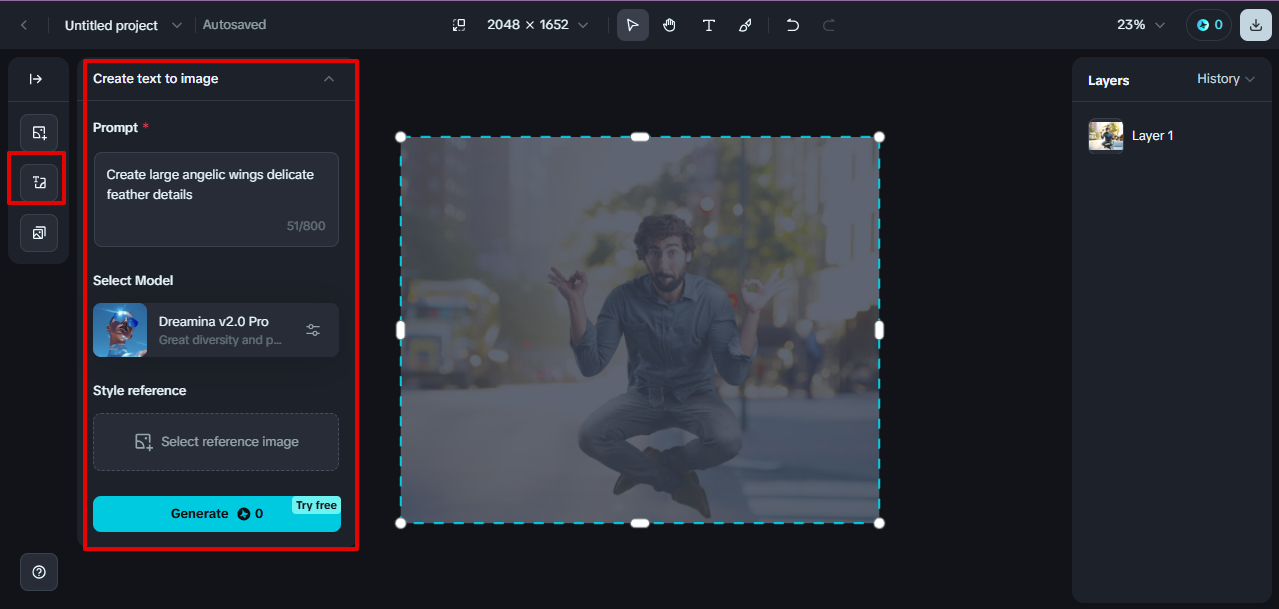Click the Autosaved status text
1279x609 pixels.
pyautogui.click(x=235, y=25)
